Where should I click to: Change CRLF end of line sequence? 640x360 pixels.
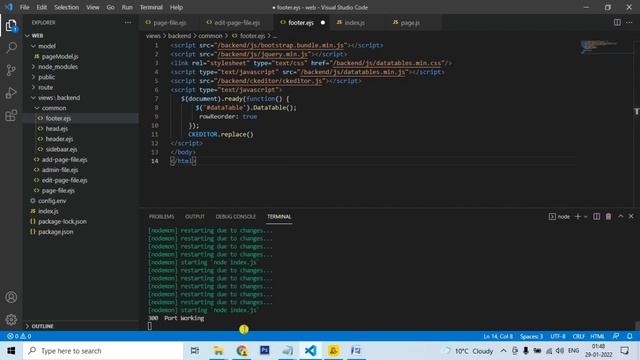[578, 336]
